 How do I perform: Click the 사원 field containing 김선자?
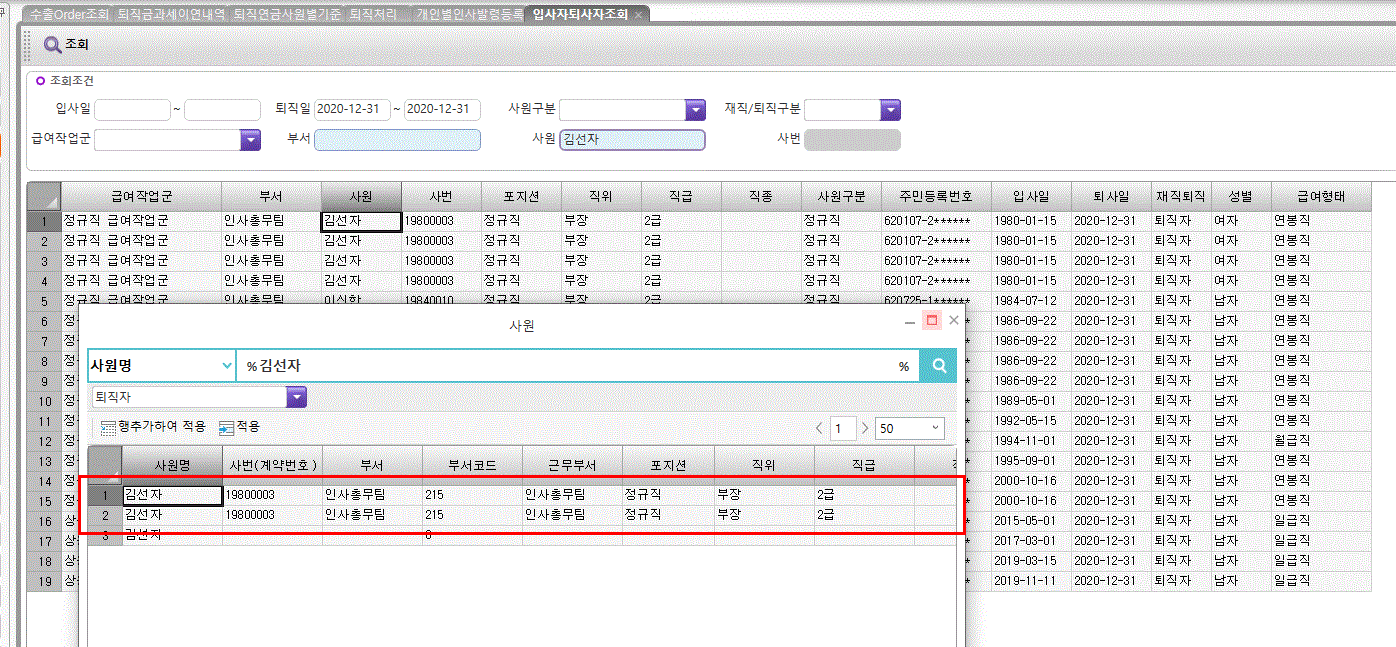pyautogui.click(x=632, y=140)
